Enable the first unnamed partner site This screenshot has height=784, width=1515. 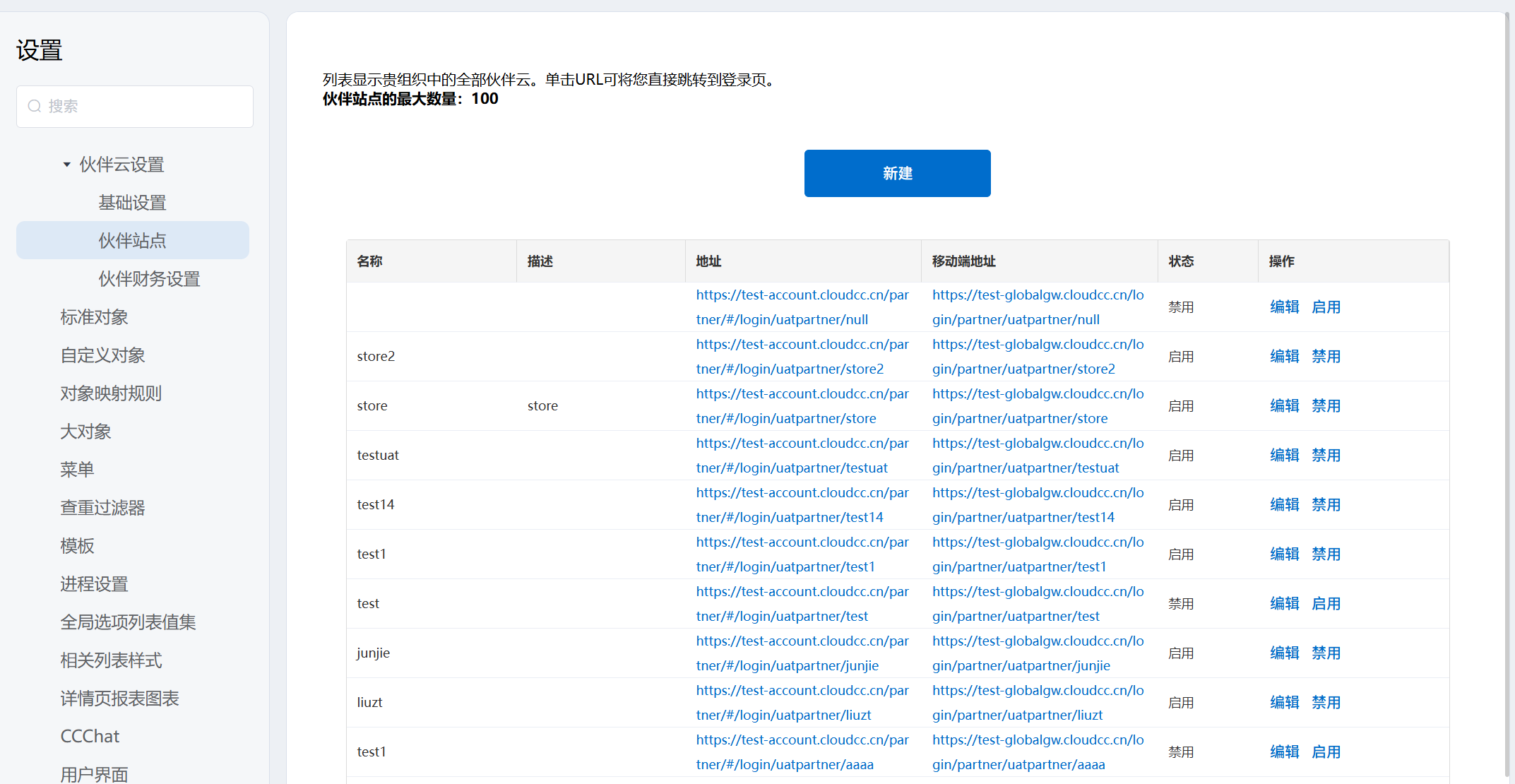(x=1326, y=307)
